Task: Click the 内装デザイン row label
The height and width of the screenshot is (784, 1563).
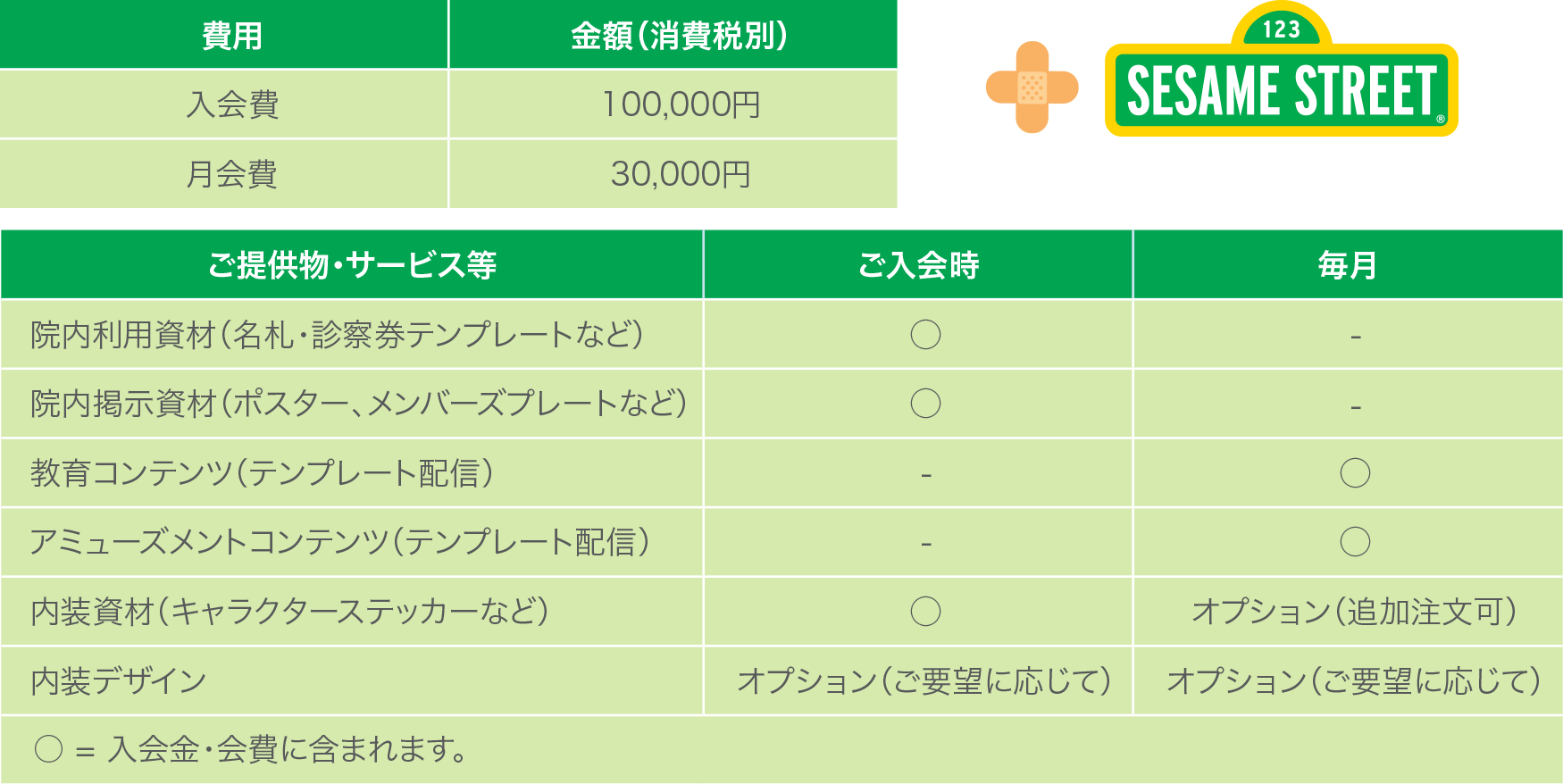Action: [119, 681]
